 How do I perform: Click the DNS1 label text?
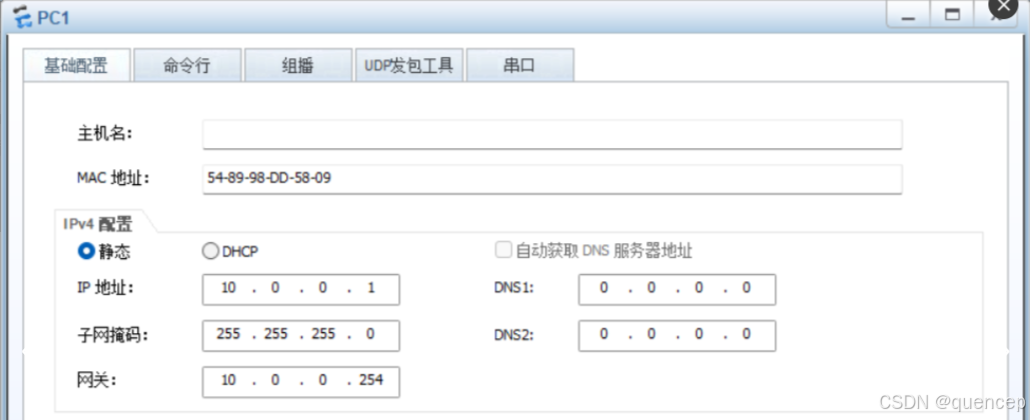pos(514,289)
